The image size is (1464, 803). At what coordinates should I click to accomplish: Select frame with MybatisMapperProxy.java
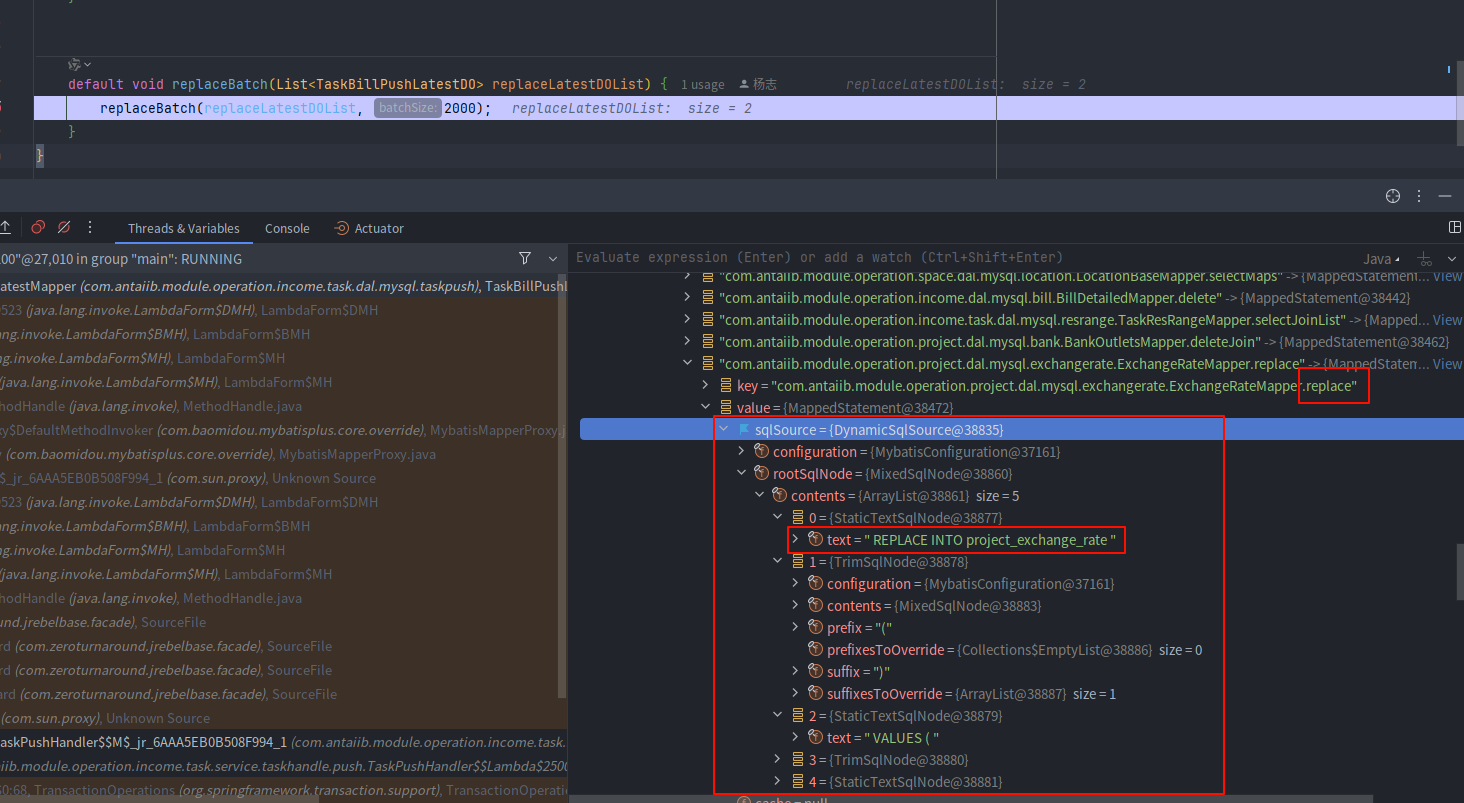pyautogui.click(x=283, y=454)
